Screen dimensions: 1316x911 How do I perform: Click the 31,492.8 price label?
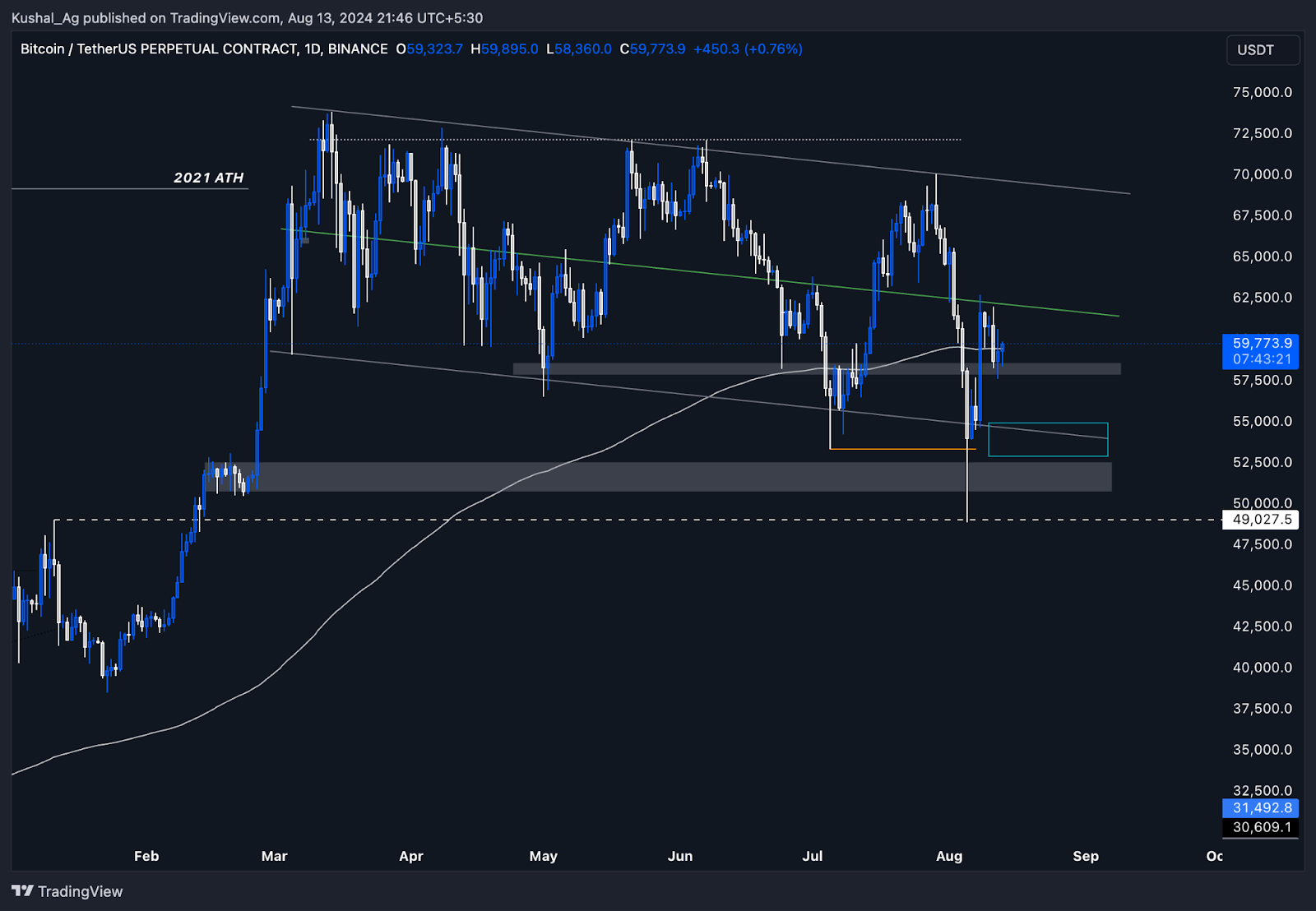tap(1261, 808)
